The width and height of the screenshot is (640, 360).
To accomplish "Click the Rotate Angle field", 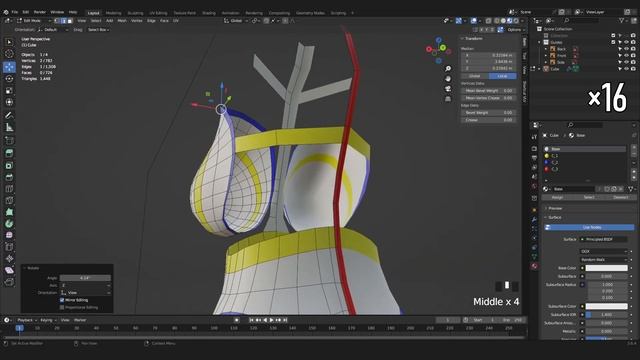I will point(85,278).
